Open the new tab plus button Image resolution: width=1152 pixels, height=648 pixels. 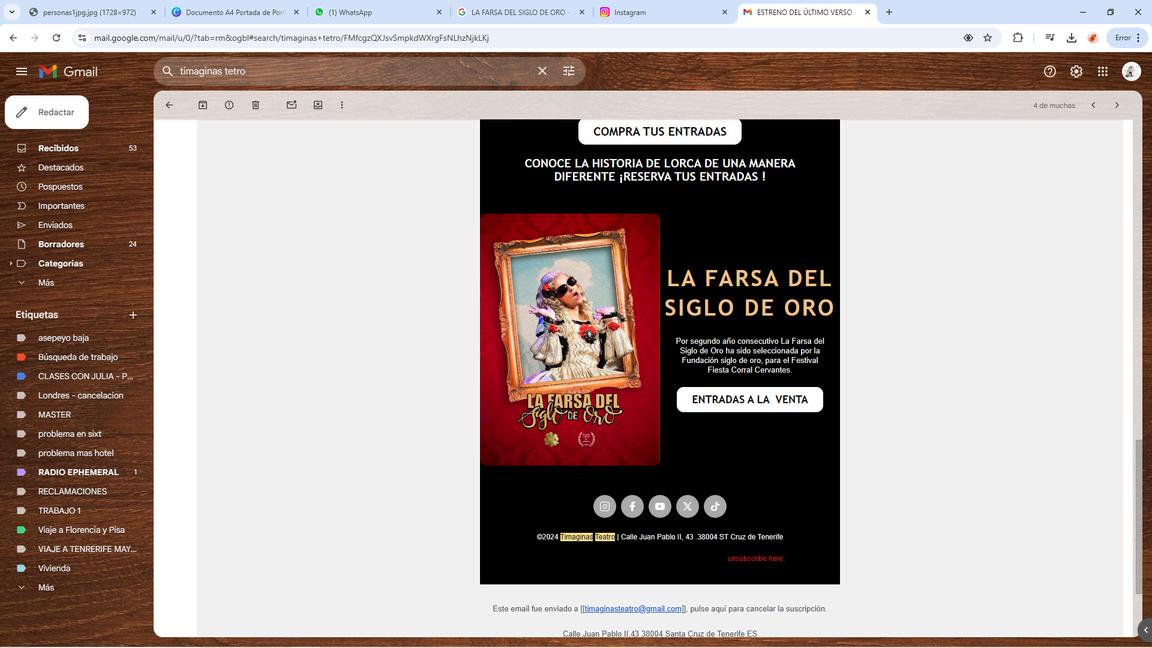click(889, 12)
